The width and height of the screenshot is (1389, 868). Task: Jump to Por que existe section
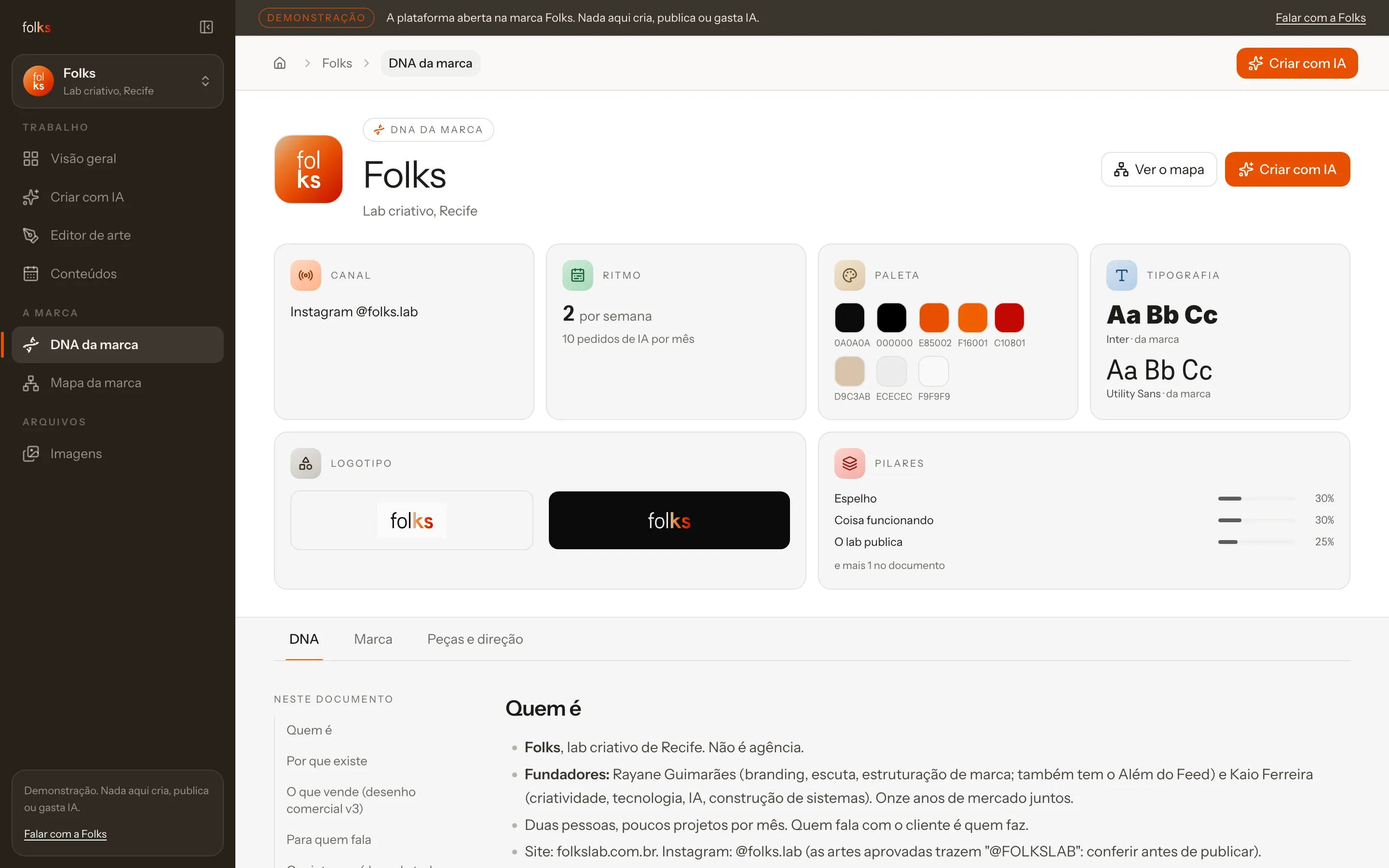327,760
